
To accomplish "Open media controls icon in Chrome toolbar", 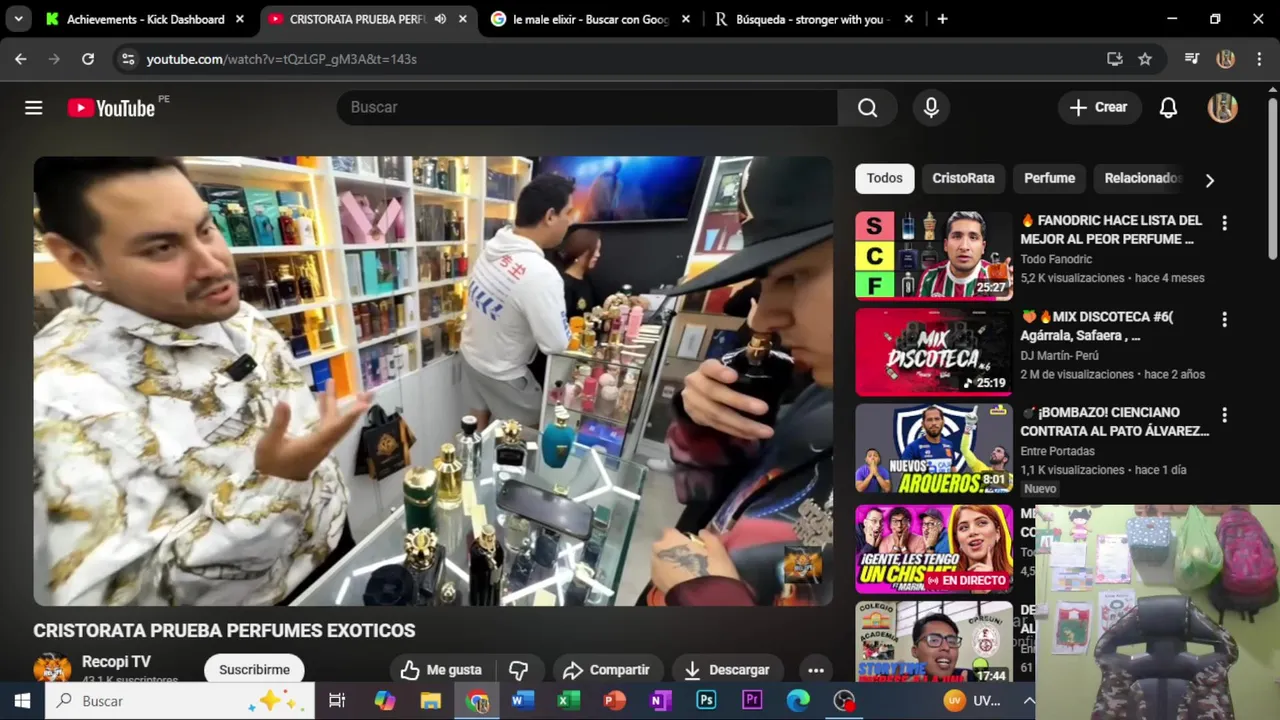I will tap(1191, 59).
